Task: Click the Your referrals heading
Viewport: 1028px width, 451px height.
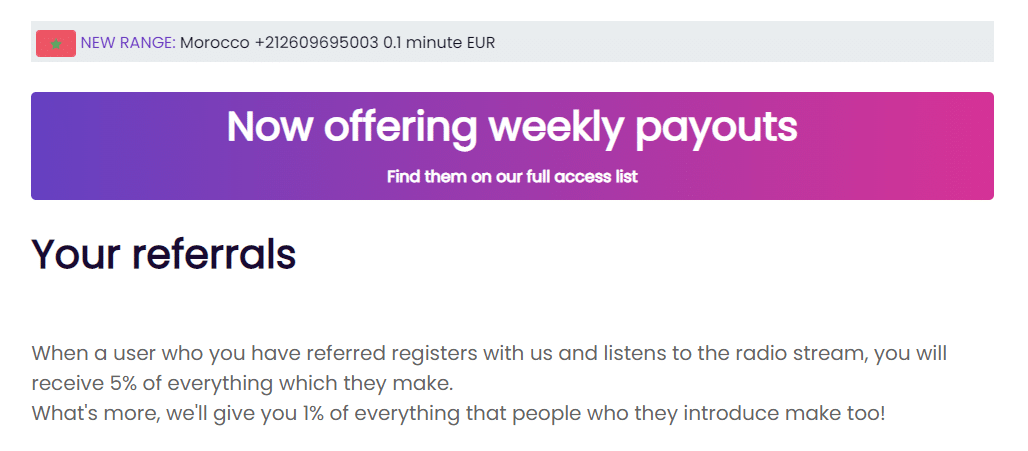Action: [x=164, y=254]
